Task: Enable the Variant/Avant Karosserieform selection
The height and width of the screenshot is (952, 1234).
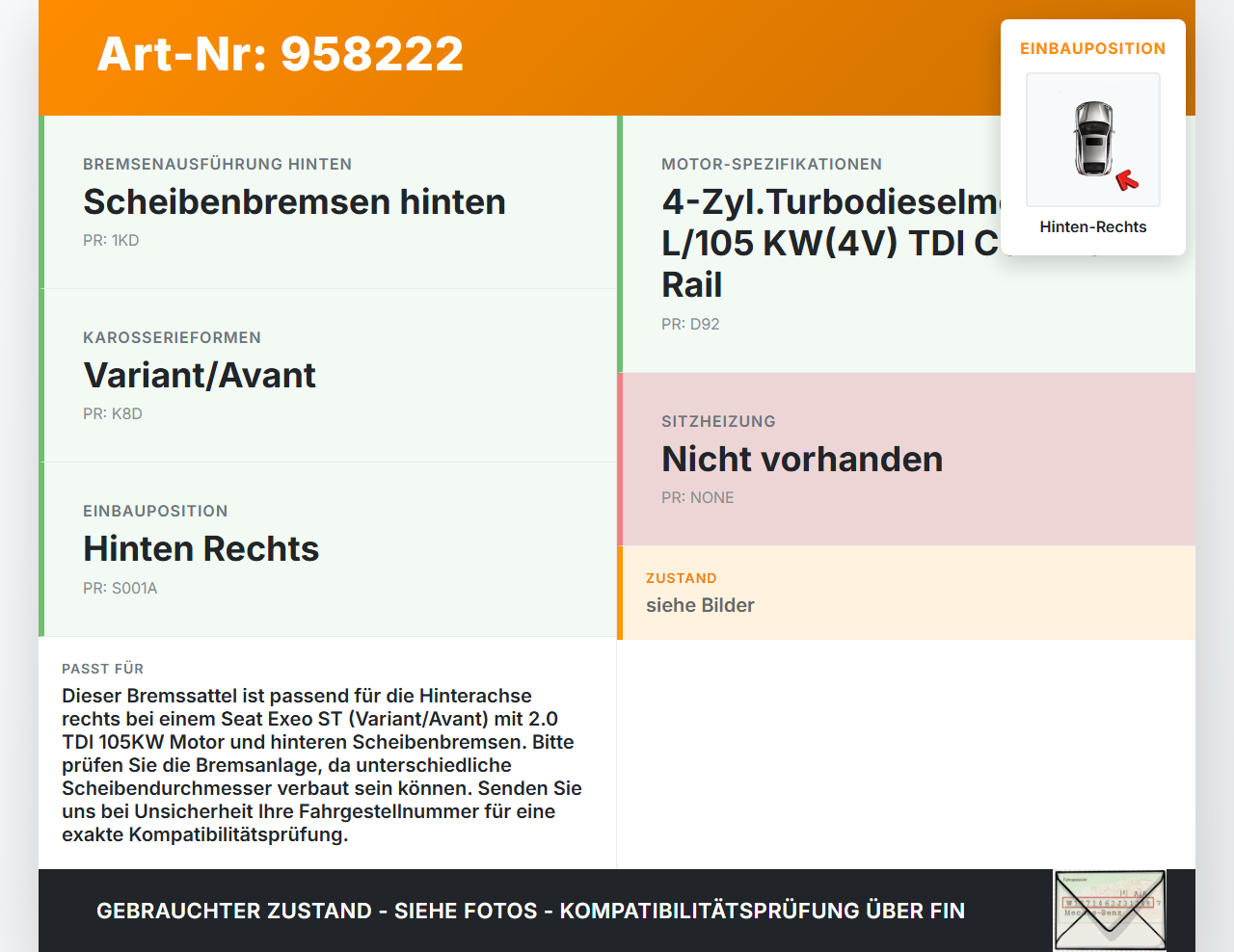Action: [200, 376]
